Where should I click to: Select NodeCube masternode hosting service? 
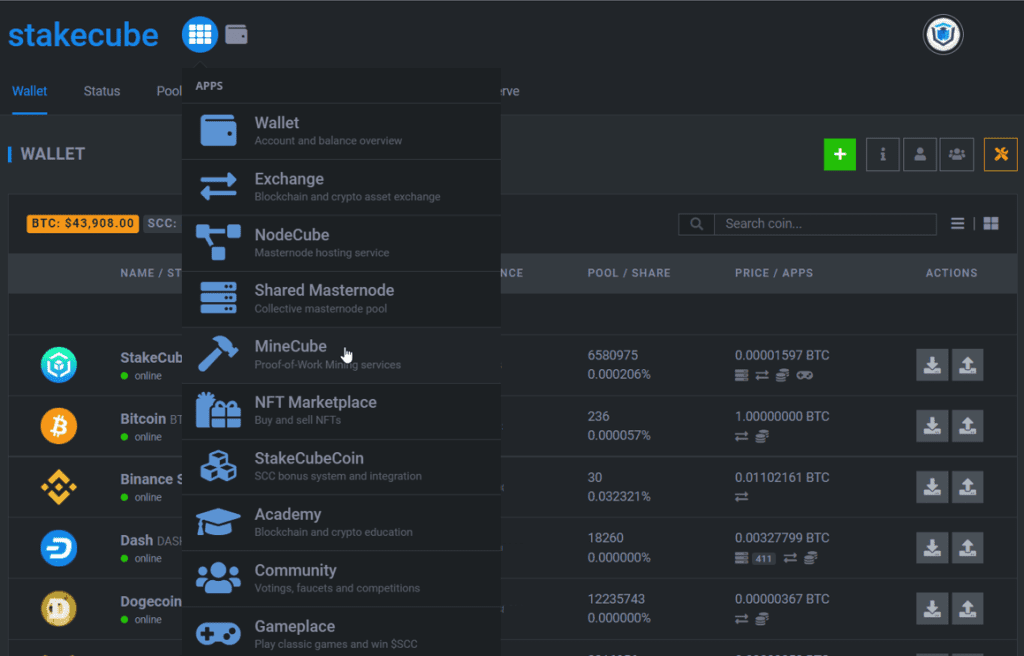(342, 243)
